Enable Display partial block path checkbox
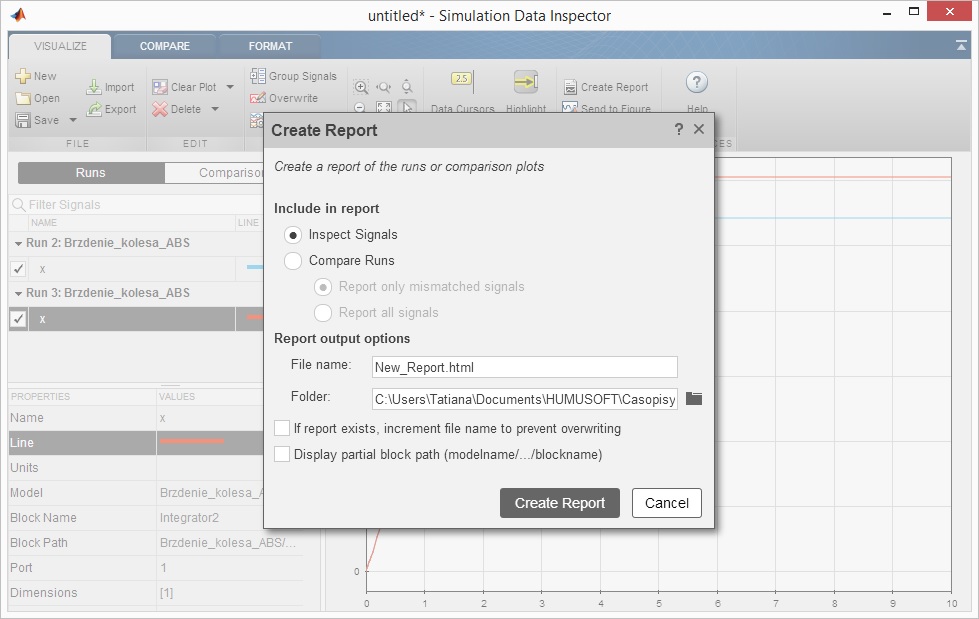Viewport: 979px width, 619px height. 282,454
